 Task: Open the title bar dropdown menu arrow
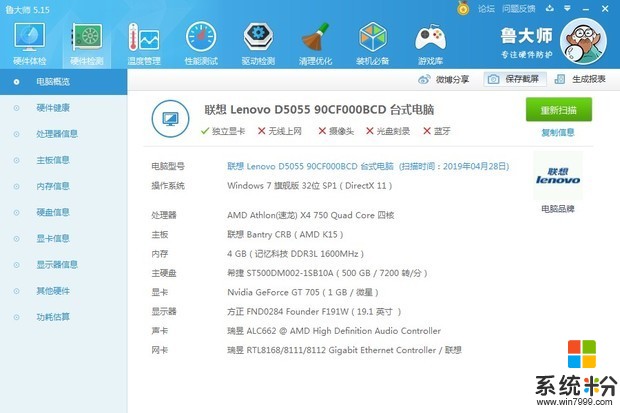pos(567,8)
